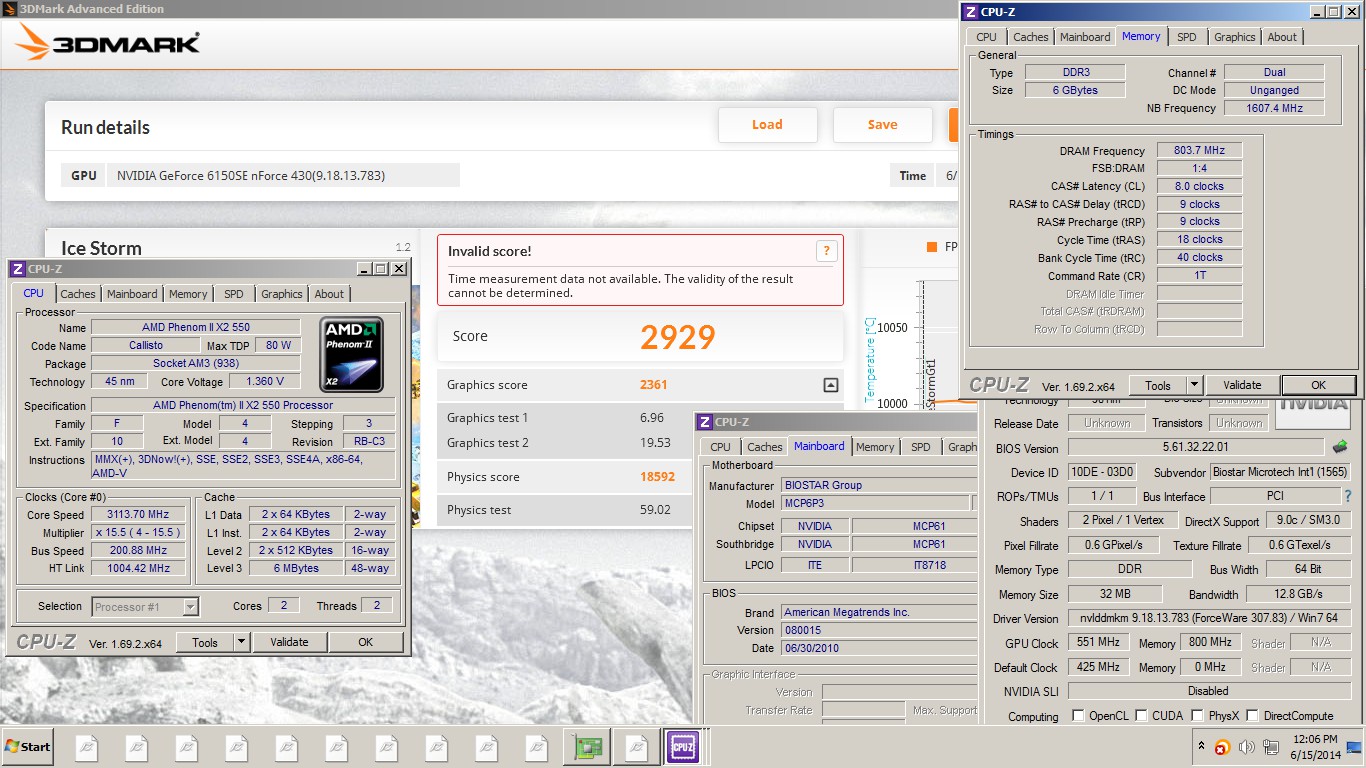Show hidden tray icons arrow
Image resolution: width=1366 pixels, height=768 pixels.
[x=1201, y=746]
